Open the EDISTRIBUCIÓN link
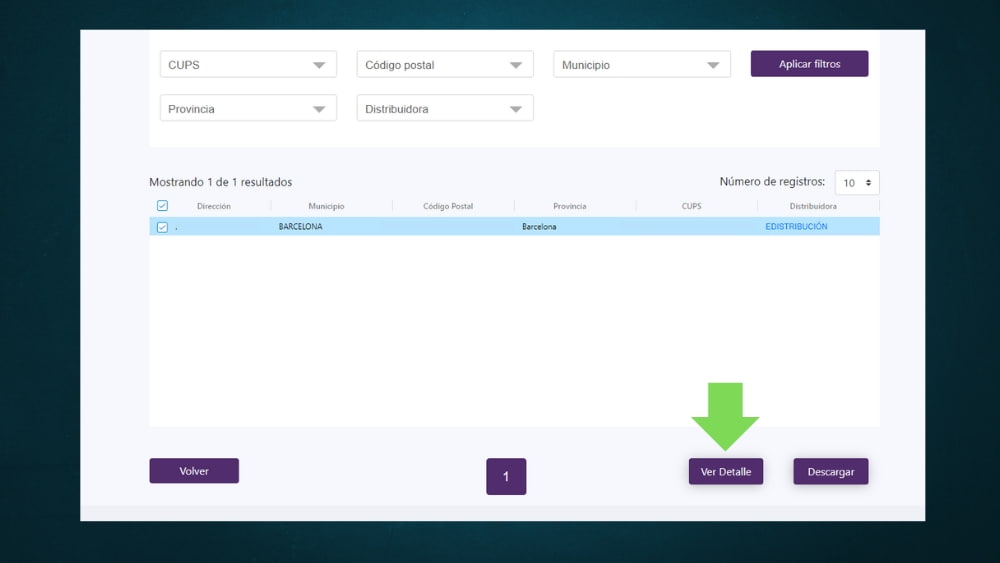Screen dimensions: 1000x563 pyautogui.click(x=796, y=227)
